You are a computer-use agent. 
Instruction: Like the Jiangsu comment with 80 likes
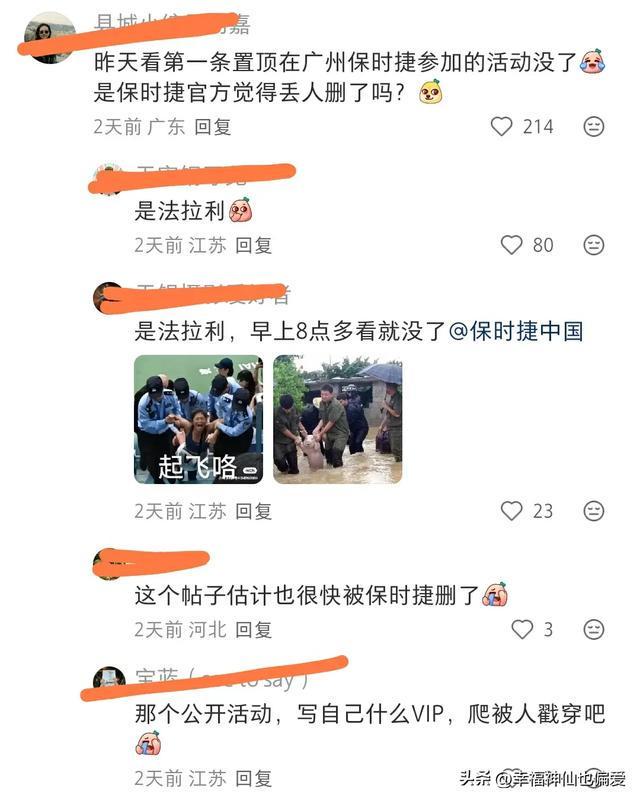coord(511,245)
